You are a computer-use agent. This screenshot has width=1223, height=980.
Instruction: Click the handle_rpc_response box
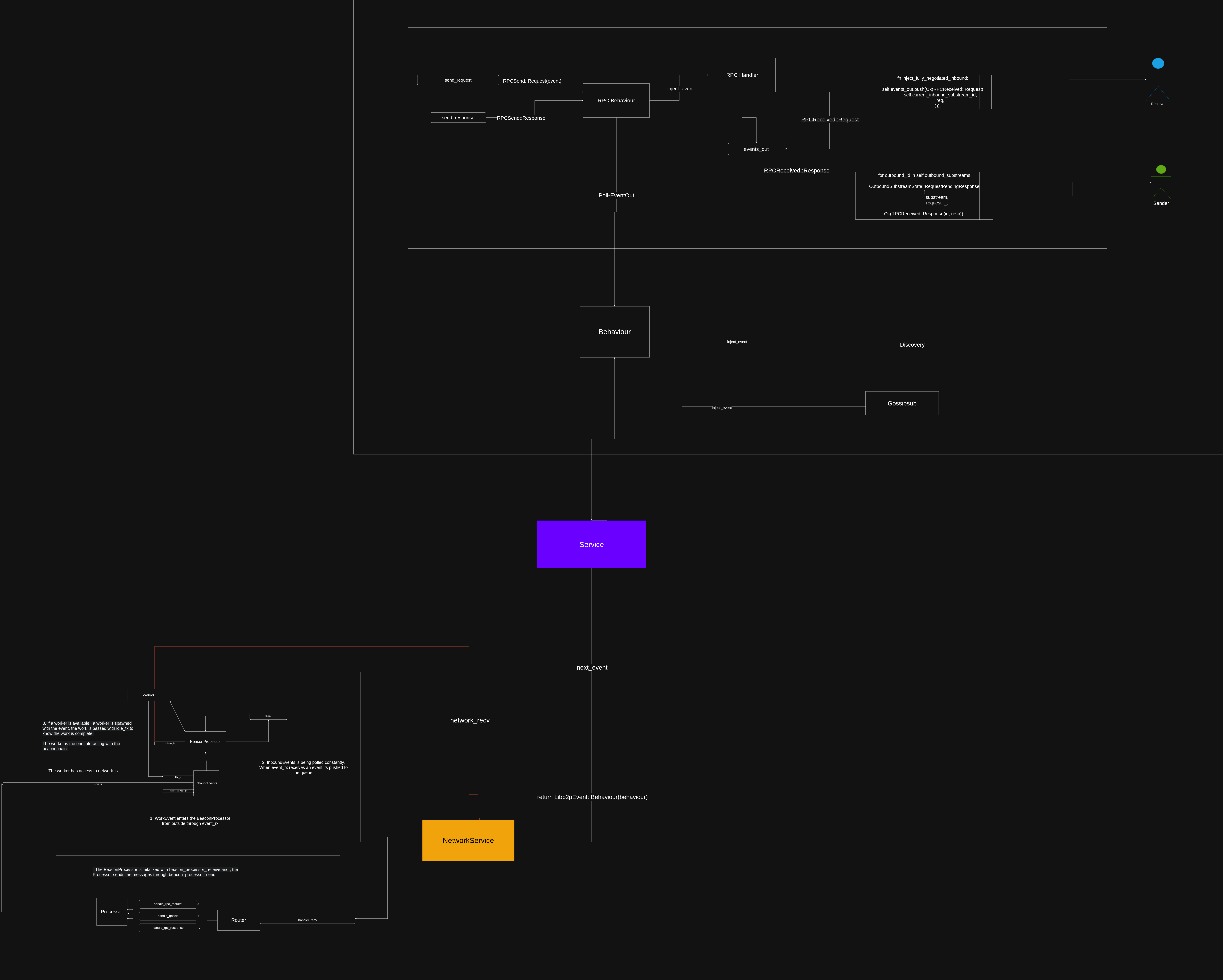click(168, 928)
